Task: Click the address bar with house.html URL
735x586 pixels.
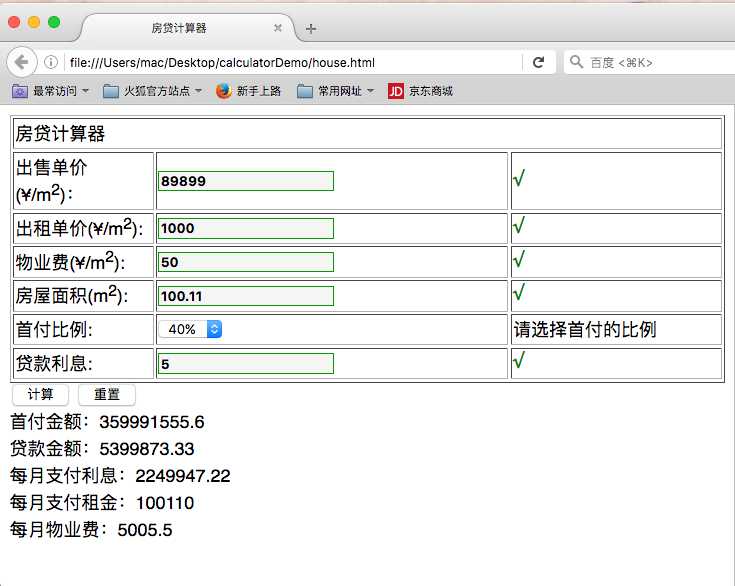Action: (x=293, y=62)
